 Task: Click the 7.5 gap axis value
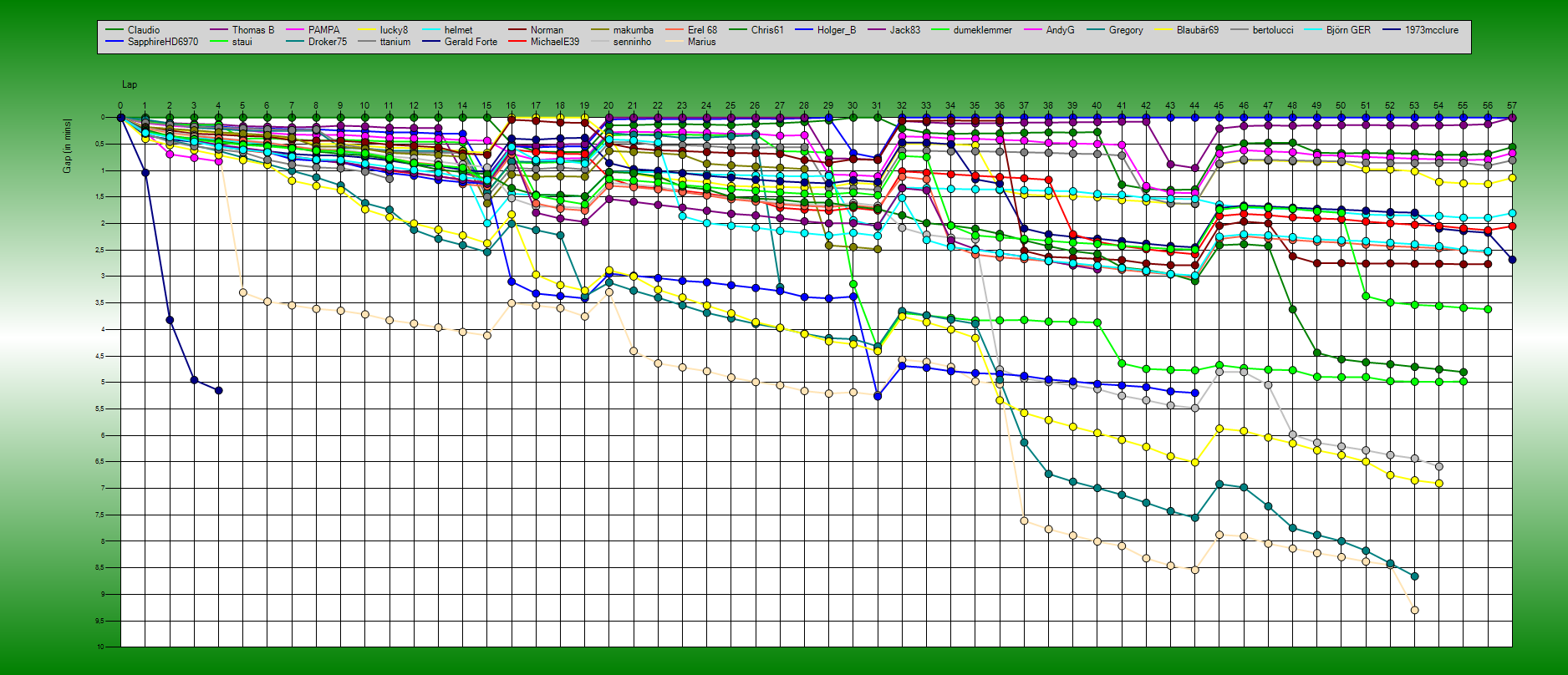(100, 515)
